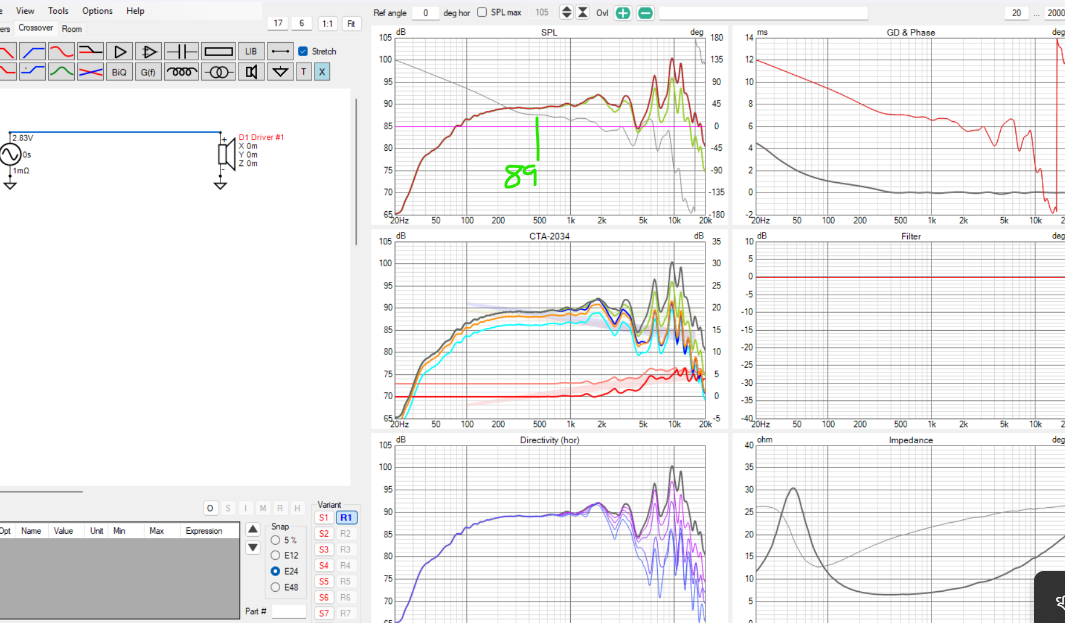Select the 2.83V voltage source symbol
Image resolution: width=1065 pixels, height=623 pixels.
(10, 154)
